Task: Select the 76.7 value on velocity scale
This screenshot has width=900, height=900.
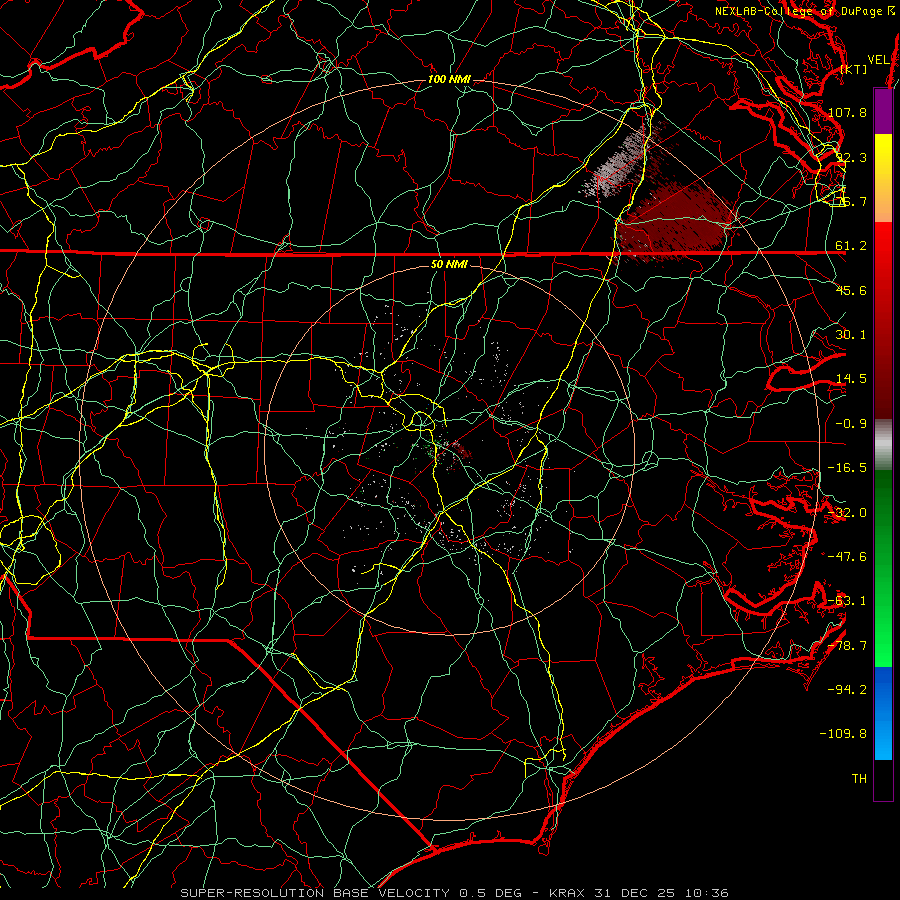Action: pos(849,201)
